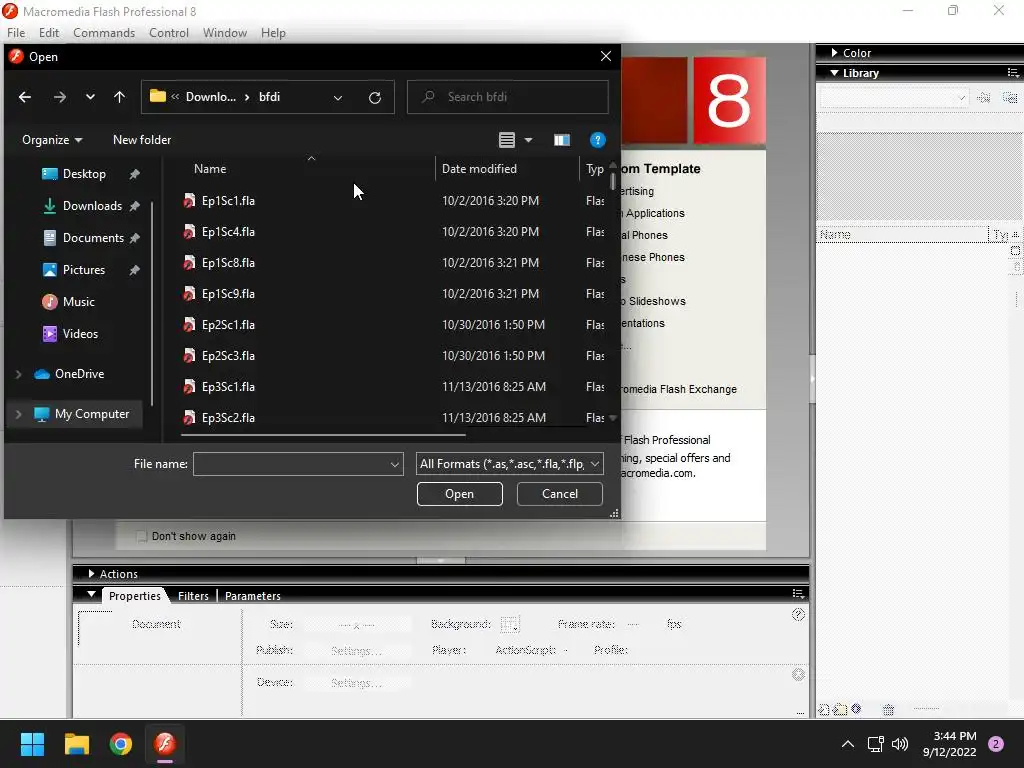Switch to the Parameters tab
This screenshot has width=1024, height=768.
point(253,596)
